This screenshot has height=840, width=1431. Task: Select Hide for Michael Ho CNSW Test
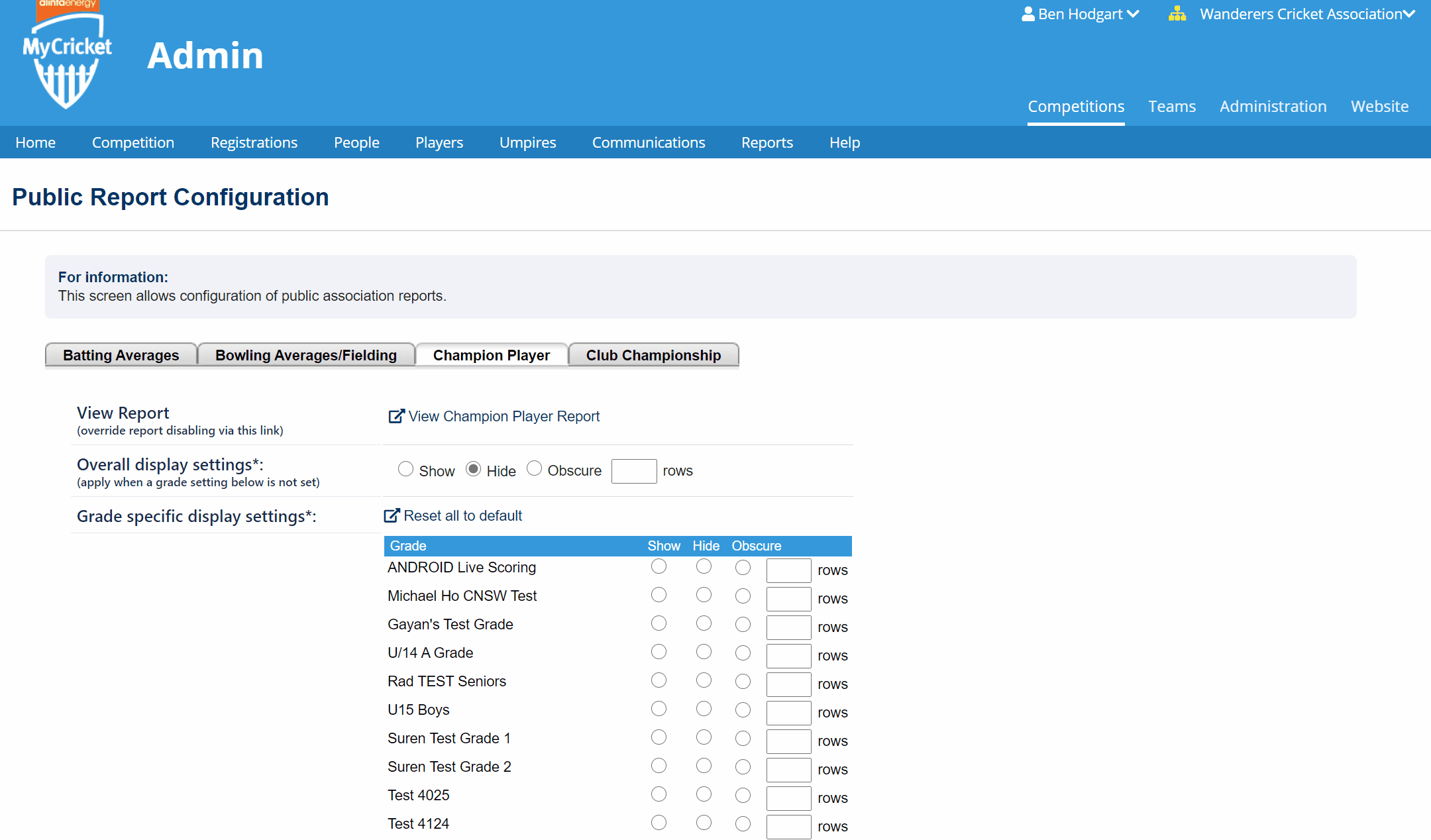click(x=704, y=595)
